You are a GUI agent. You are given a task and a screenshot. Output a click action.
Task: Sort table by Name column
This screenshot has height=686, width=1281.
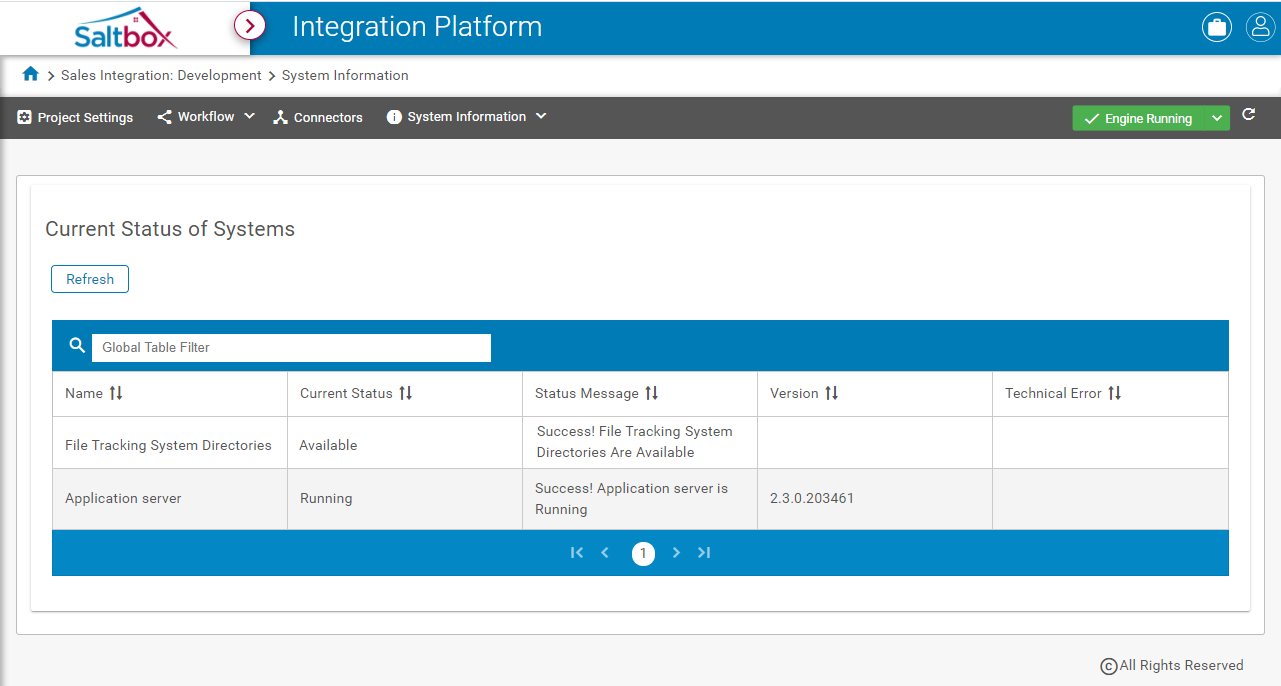tap(116, 393)
